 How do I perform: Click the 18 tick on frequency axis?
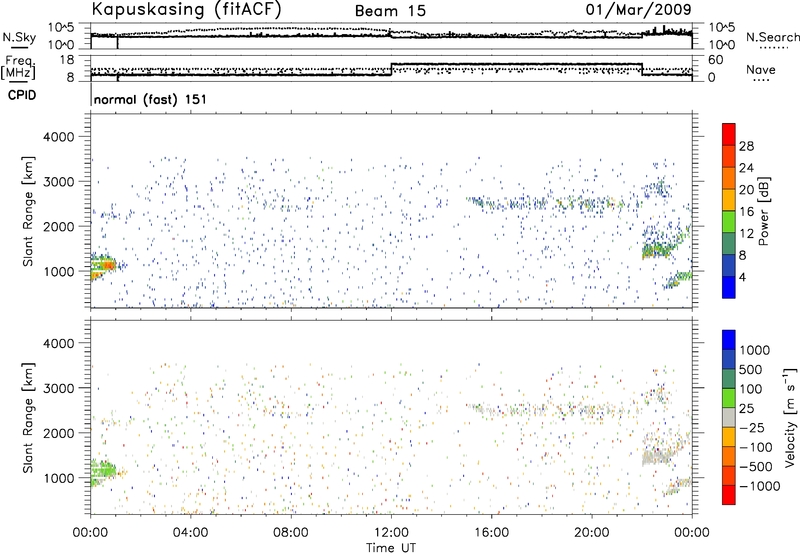tap(67, 60)
